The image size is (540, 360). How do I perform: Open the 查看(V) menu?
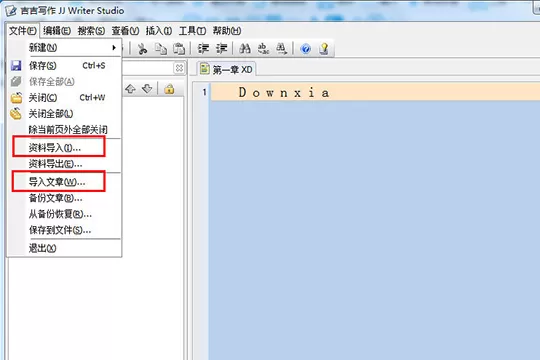125,31
